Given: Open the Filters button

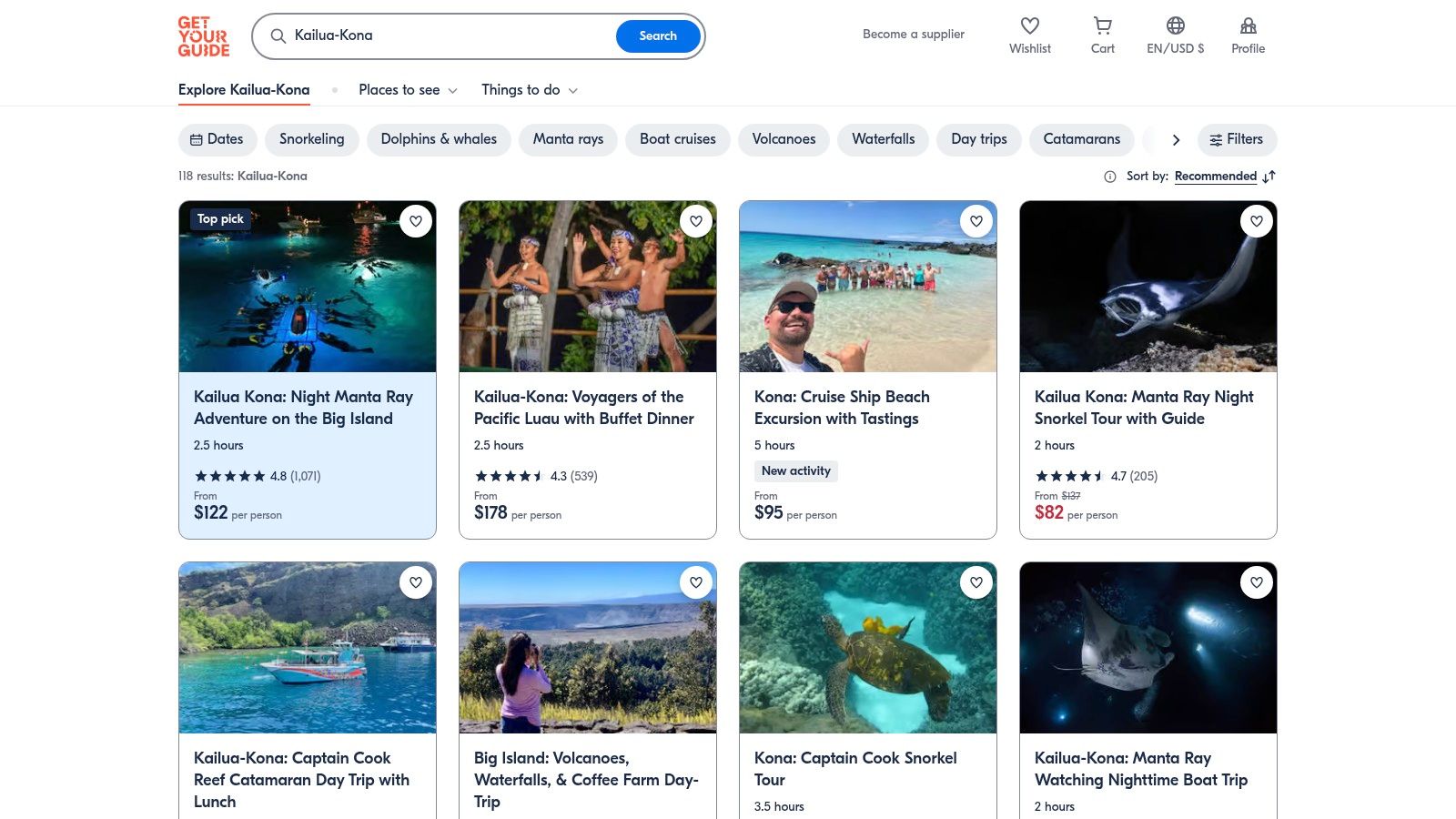Looking at the screenshot, I should pyautogui.click(x=1237, y=139).
